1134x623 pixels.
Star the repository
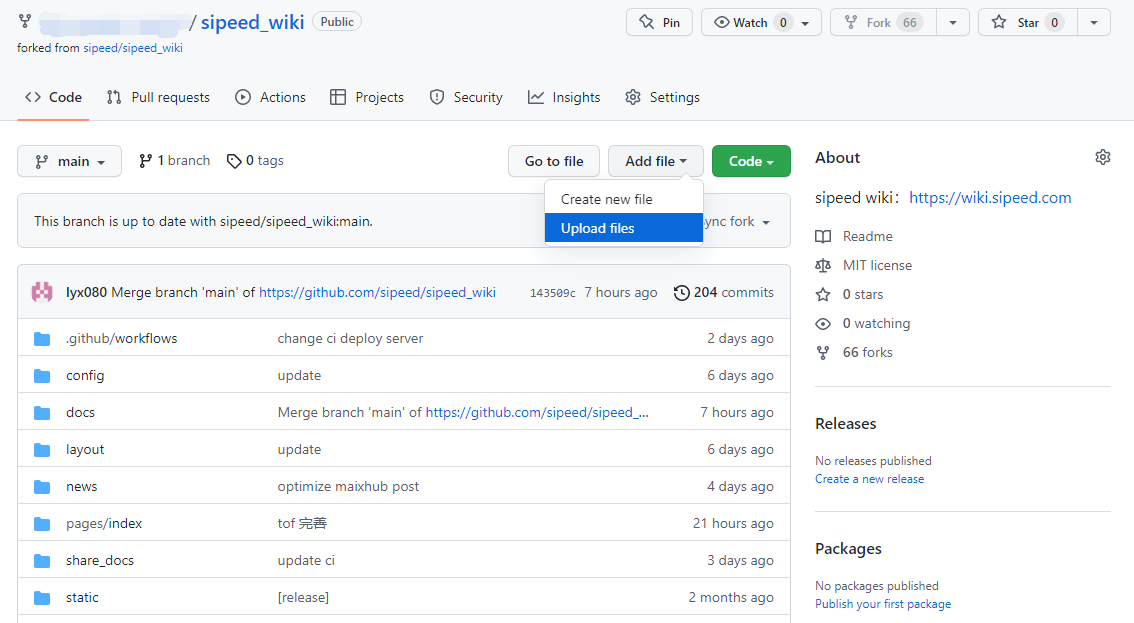(1028, 22)
